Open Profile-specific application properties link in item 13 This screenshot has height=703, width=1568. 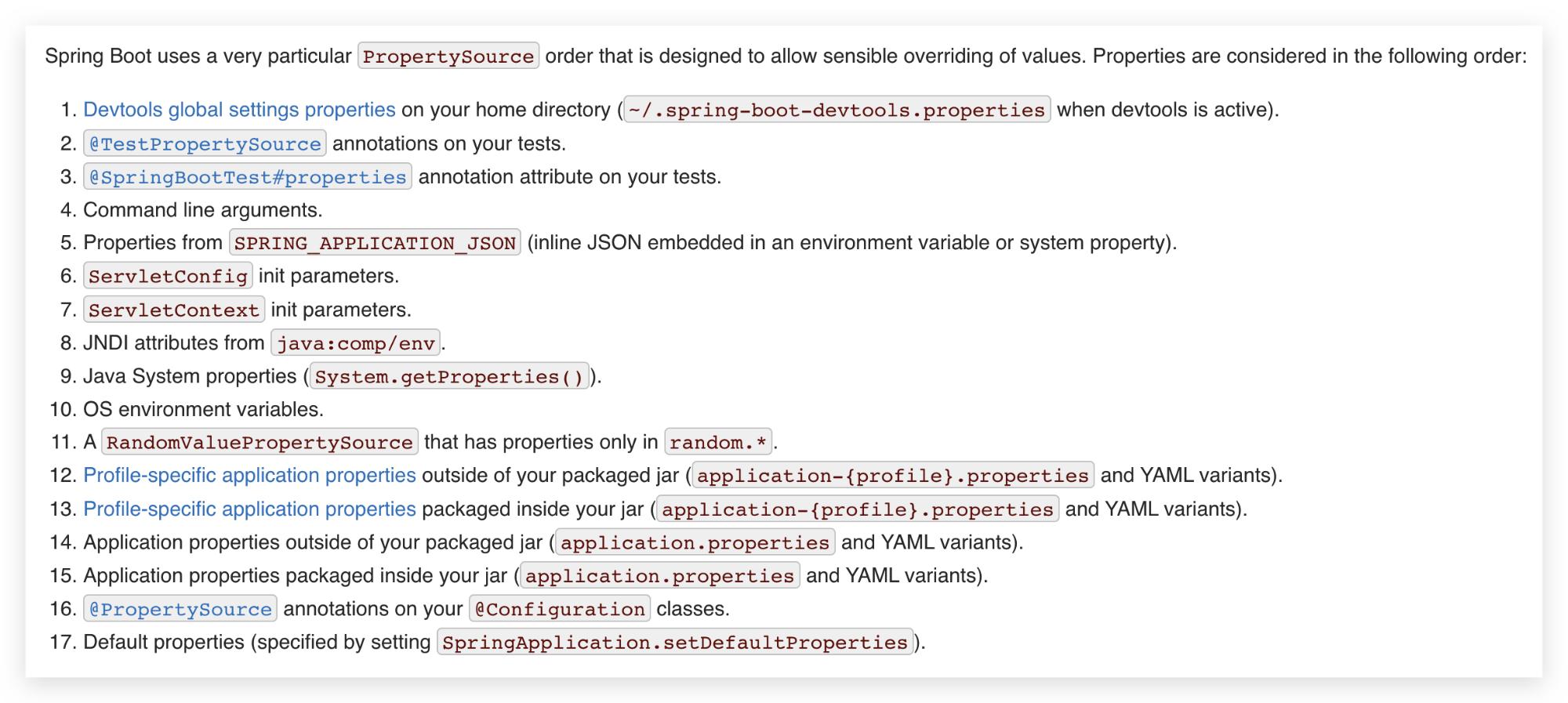point(249,509)
